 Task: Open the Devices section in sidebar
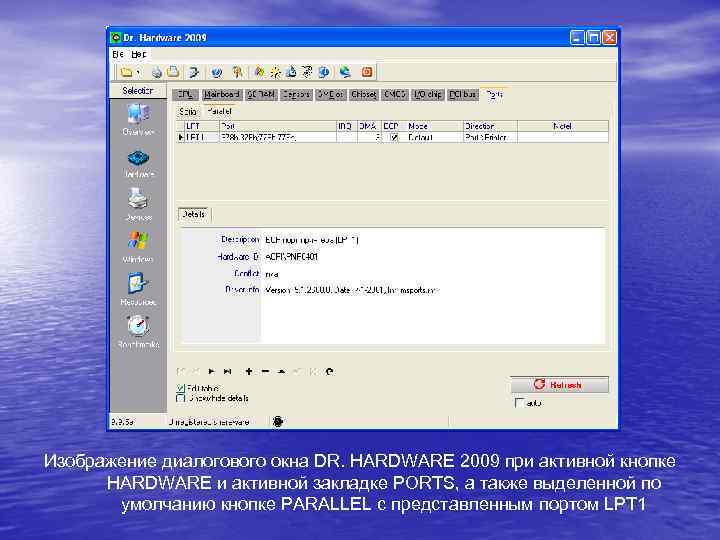[138, 205]
